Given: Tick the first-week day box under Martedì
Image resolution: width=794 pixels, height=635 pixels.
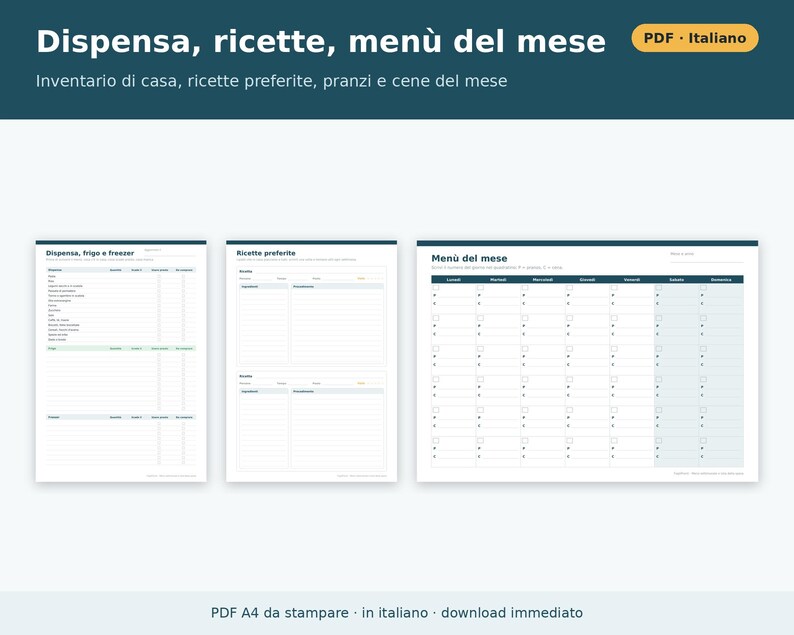Looking at the screenshot, I should coord(481,288).
